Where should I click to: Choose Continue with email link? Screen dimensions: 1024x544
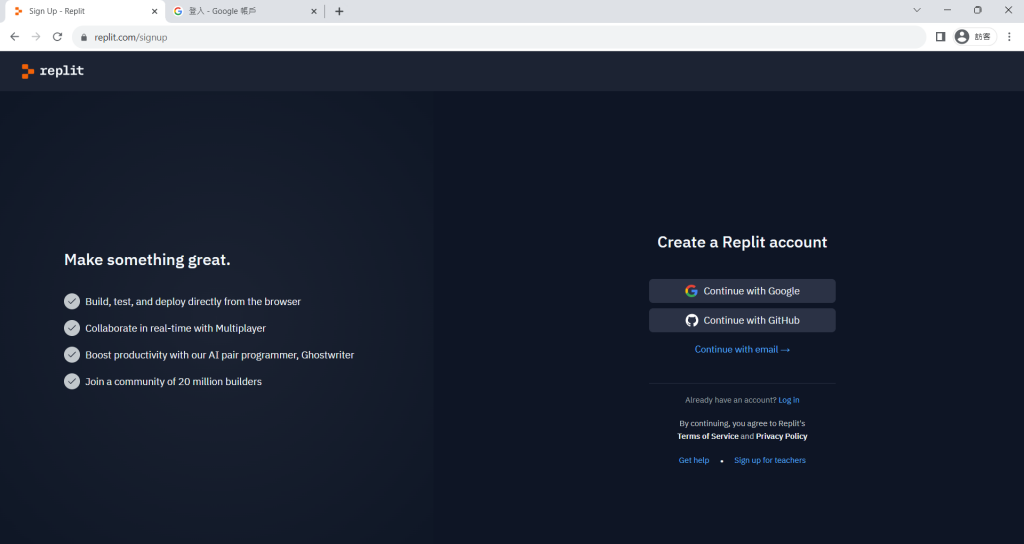coord(742,349)
